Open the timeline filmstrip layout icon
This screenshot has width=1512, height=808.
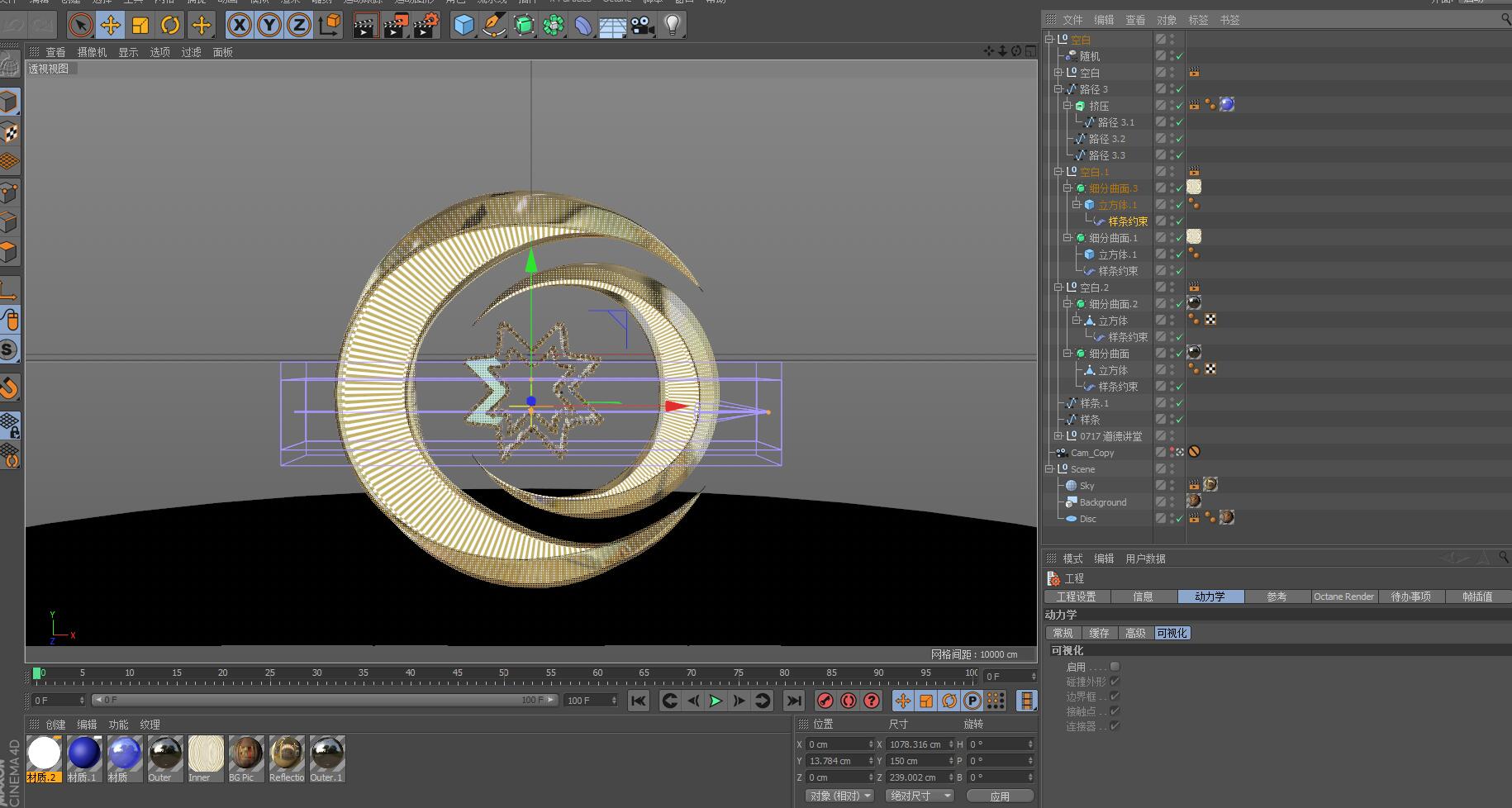[x=1026, y=701]
